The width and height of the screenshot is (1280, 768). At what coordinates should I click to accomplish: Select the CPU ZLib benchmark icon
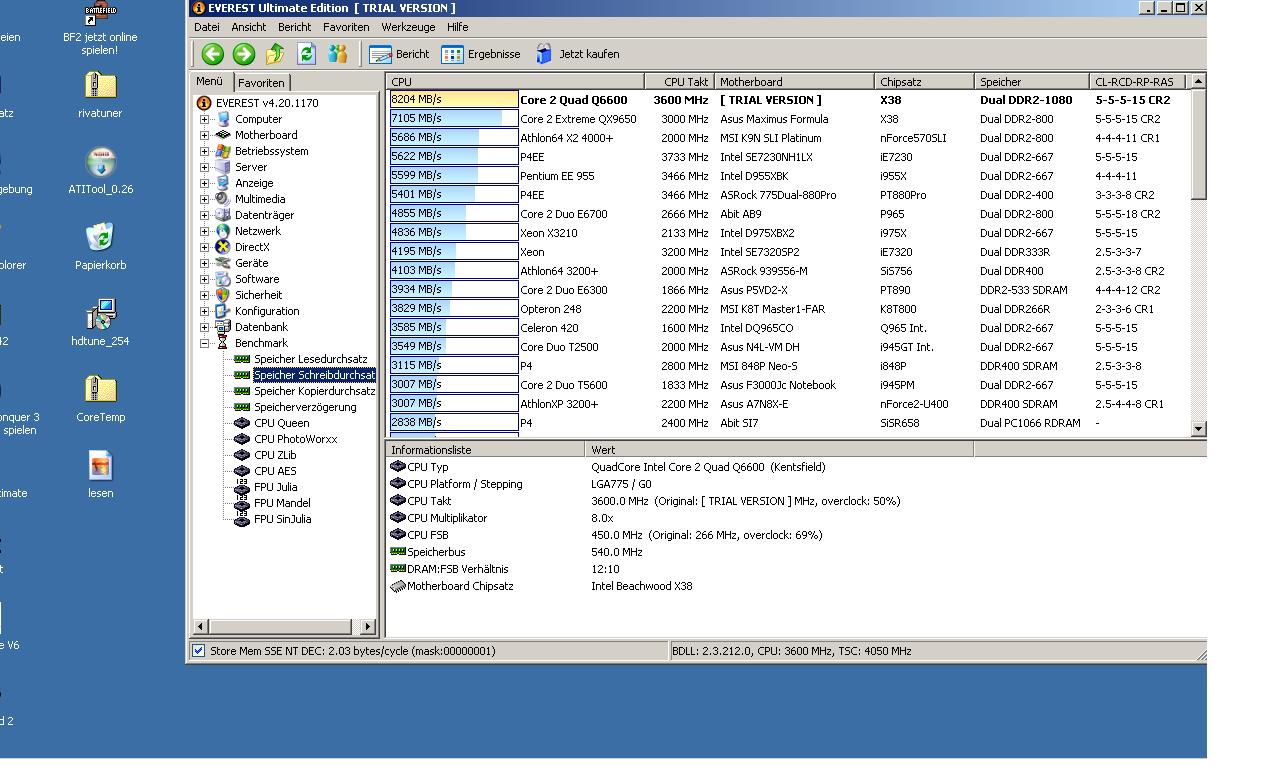242,455
